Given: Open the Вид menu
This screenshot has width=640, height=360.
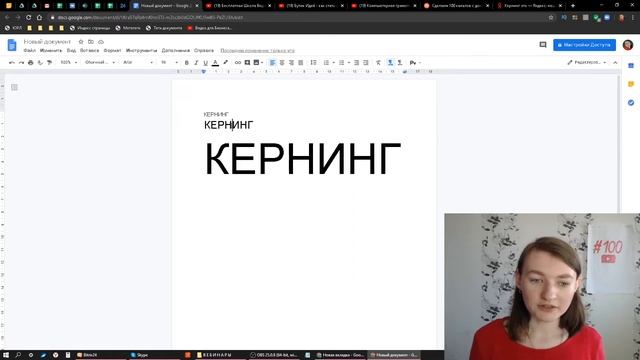Looking at the screenshot, I should pyautogui.click(x=71, y=51).
